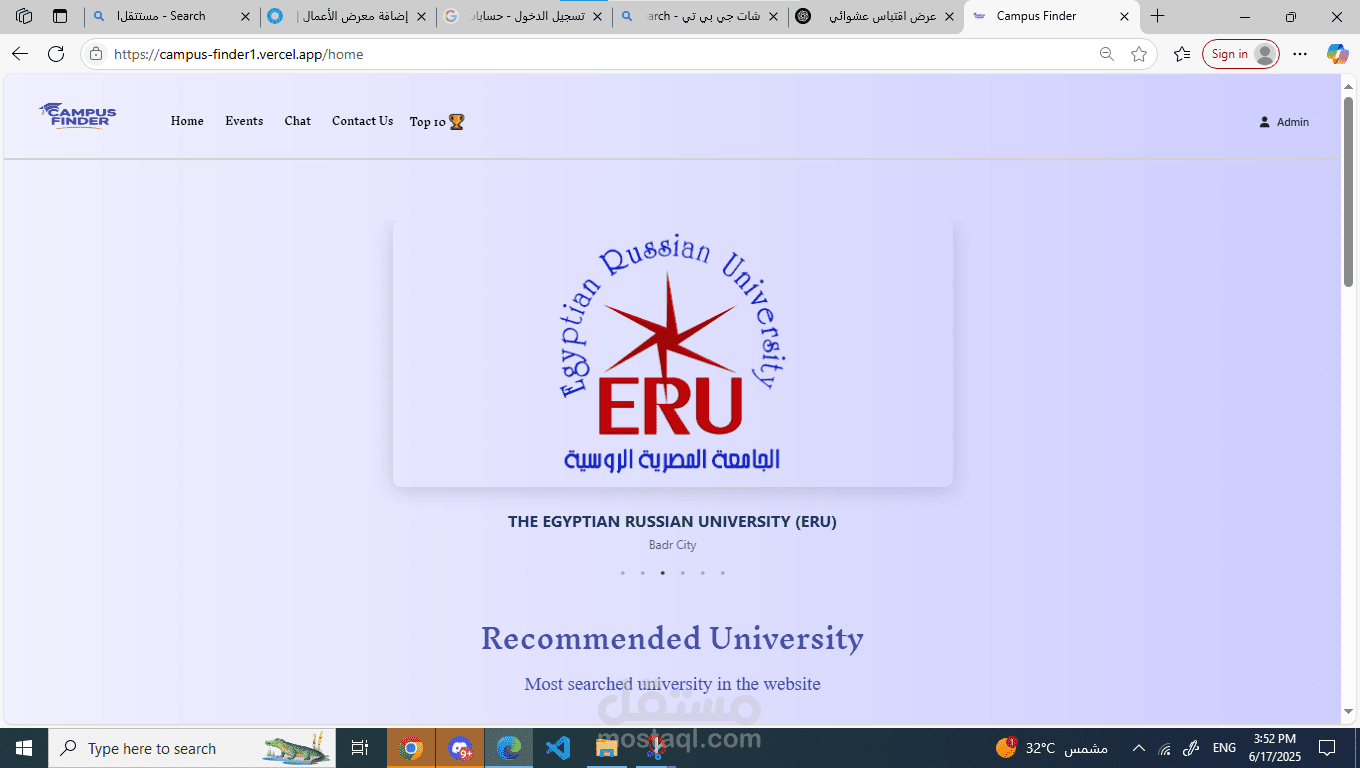Open the Favorites list icon
This screenshot has width=1360, height=768.
(x=1182, y=54)
